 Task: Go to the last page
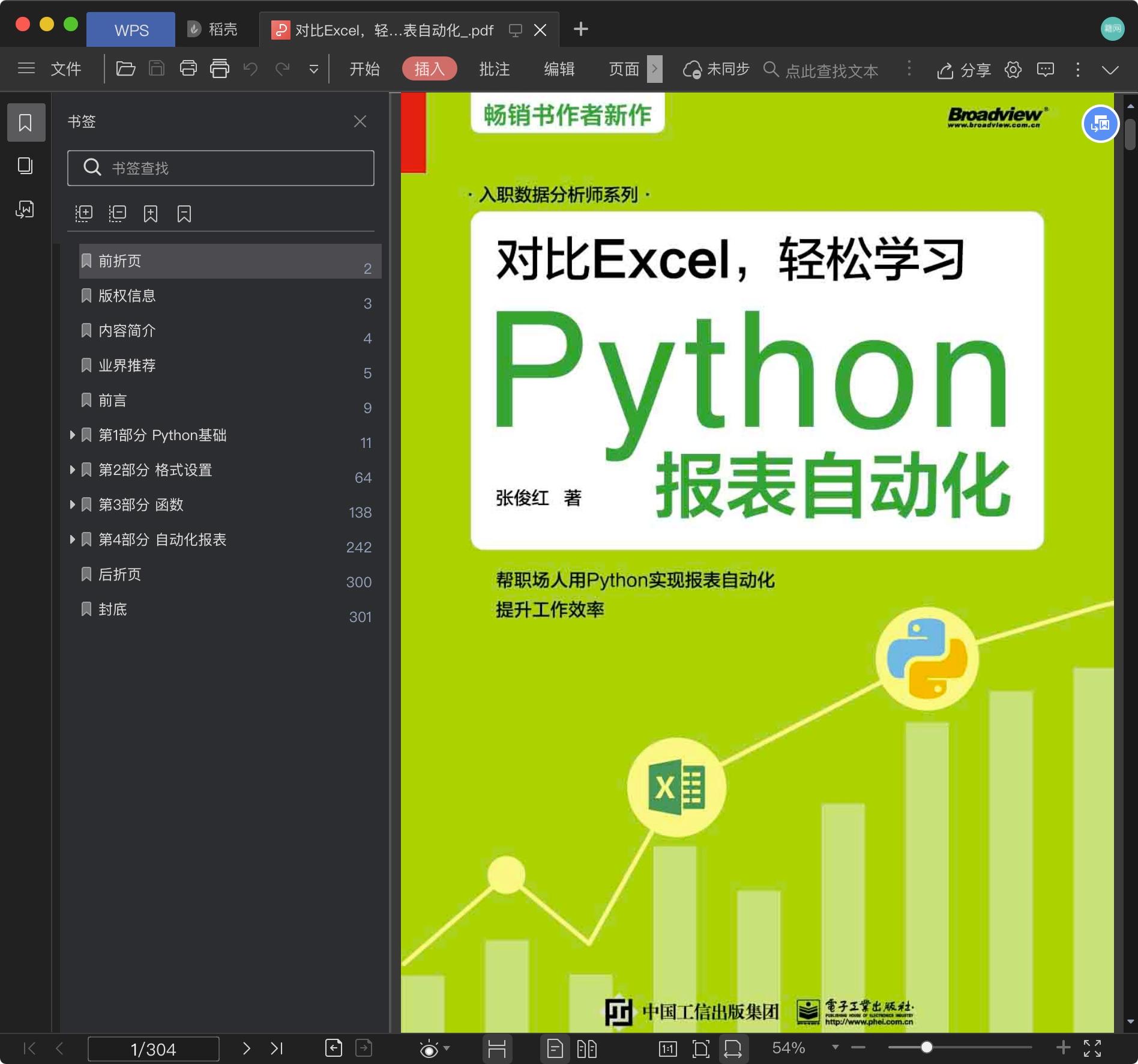(x=276, y=1048)
